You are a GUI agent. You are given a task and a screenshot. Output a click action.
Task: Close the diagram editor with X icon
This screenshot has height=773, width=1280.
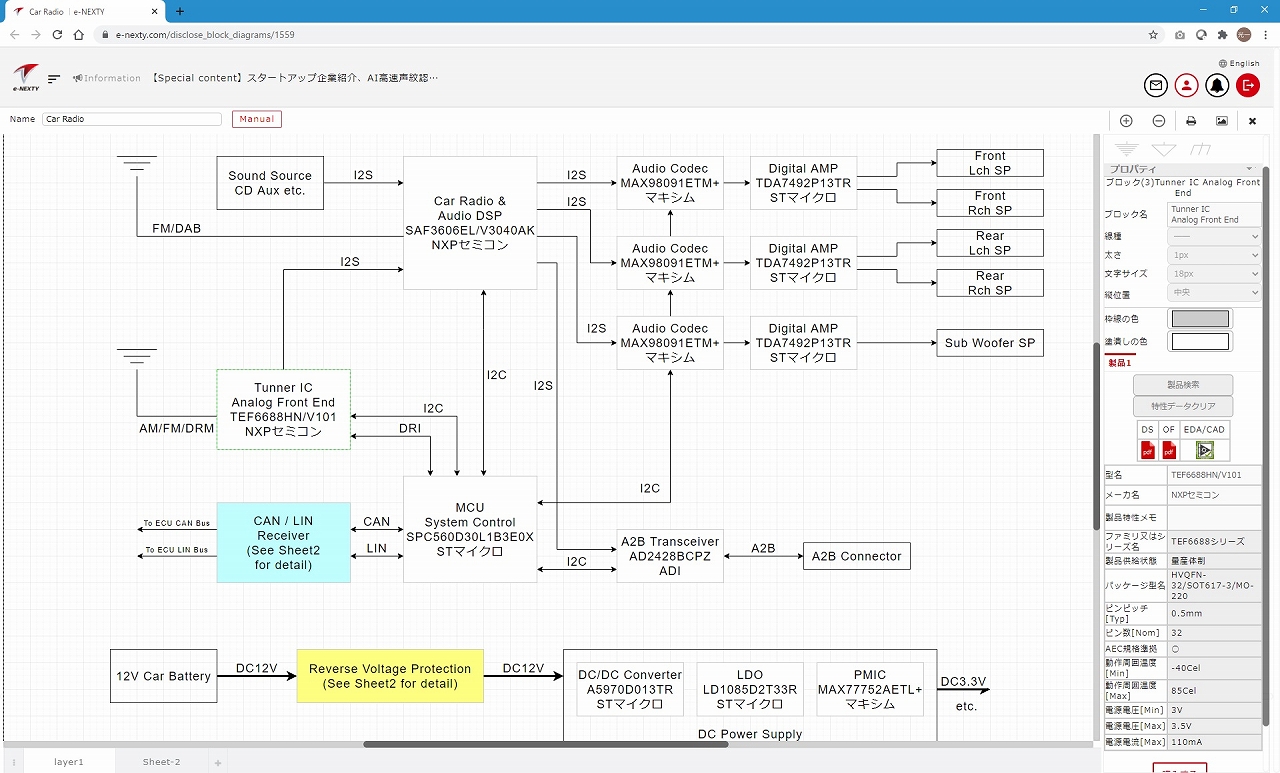click(x=1252, y=120)
